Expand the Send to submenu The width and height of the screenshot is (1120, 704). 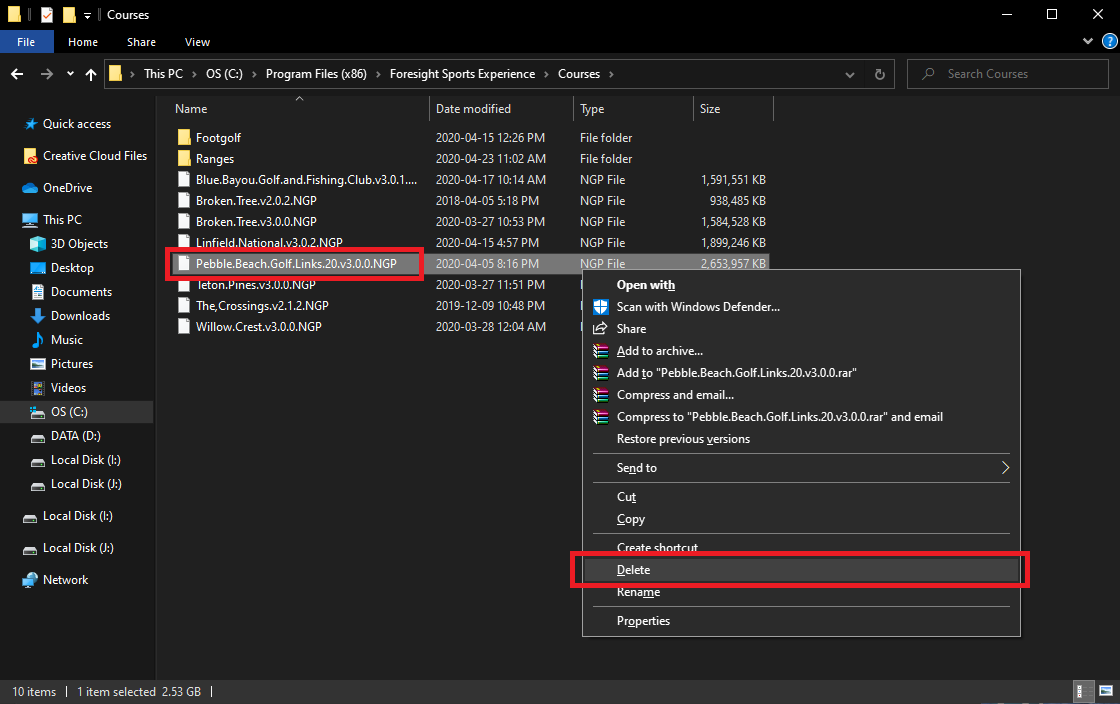[801, 468]
